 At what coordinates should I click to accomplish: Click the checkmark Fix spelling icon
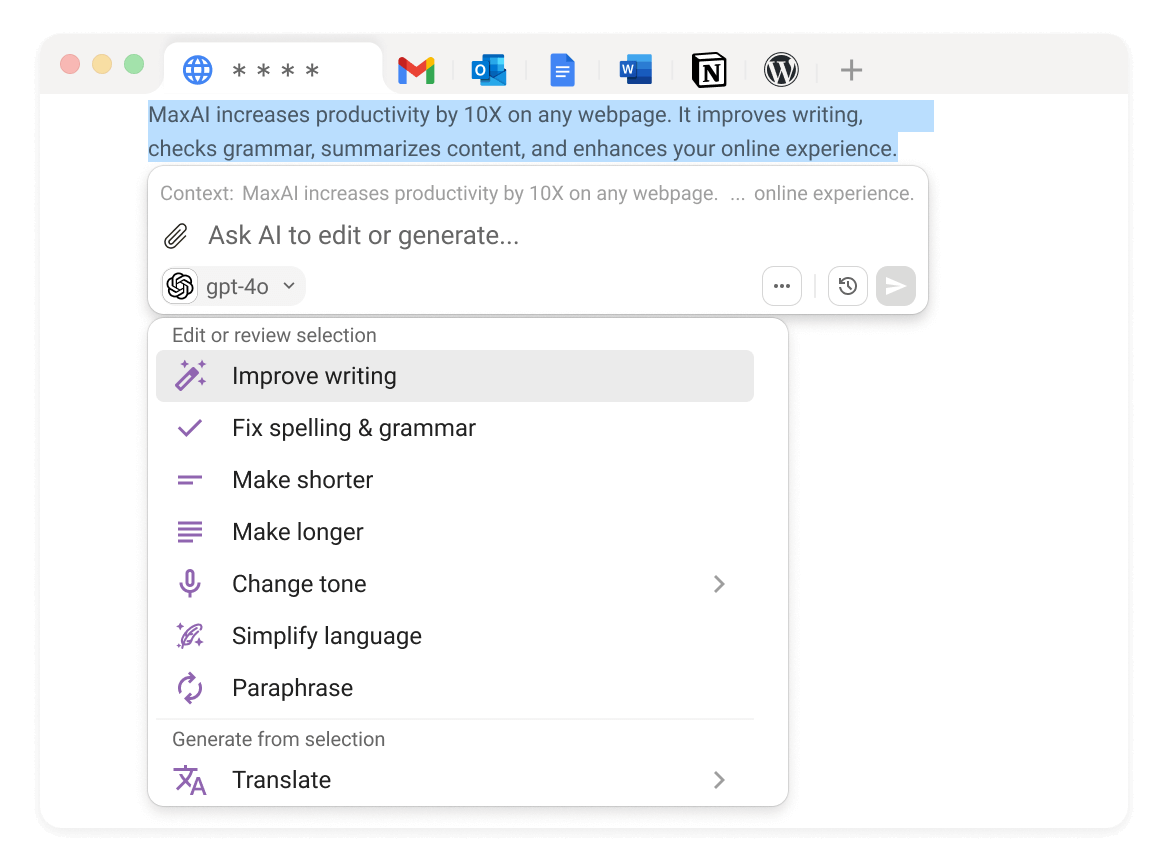point(190,428)
